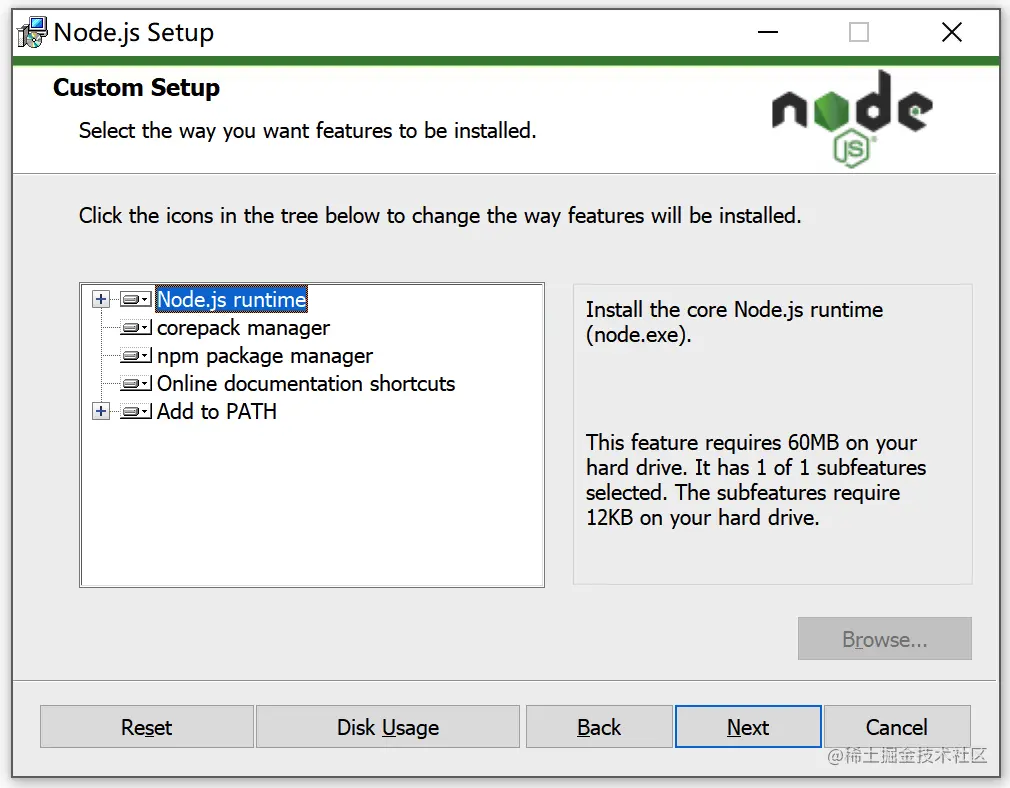Image resolution: width=1010 pixels, height=788 pixels.
Task: Open npm package manager feature dropdown icon
Action: click(136, 356)
